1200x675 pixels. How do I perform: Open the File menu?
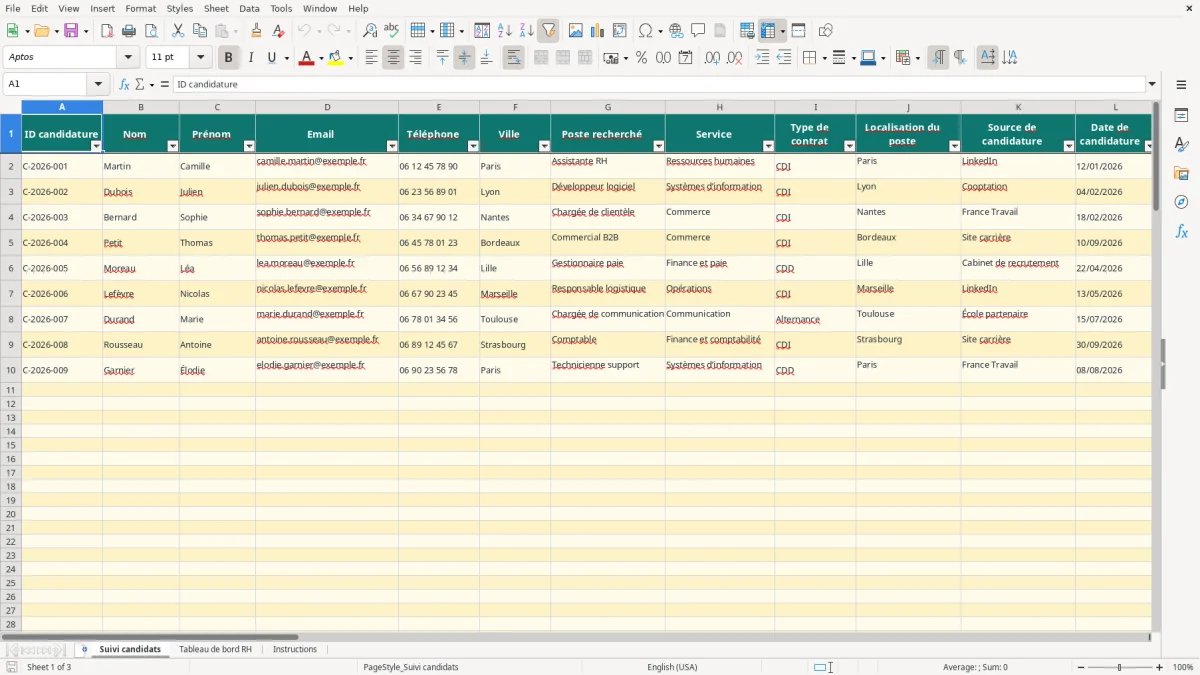pos(12,8)
